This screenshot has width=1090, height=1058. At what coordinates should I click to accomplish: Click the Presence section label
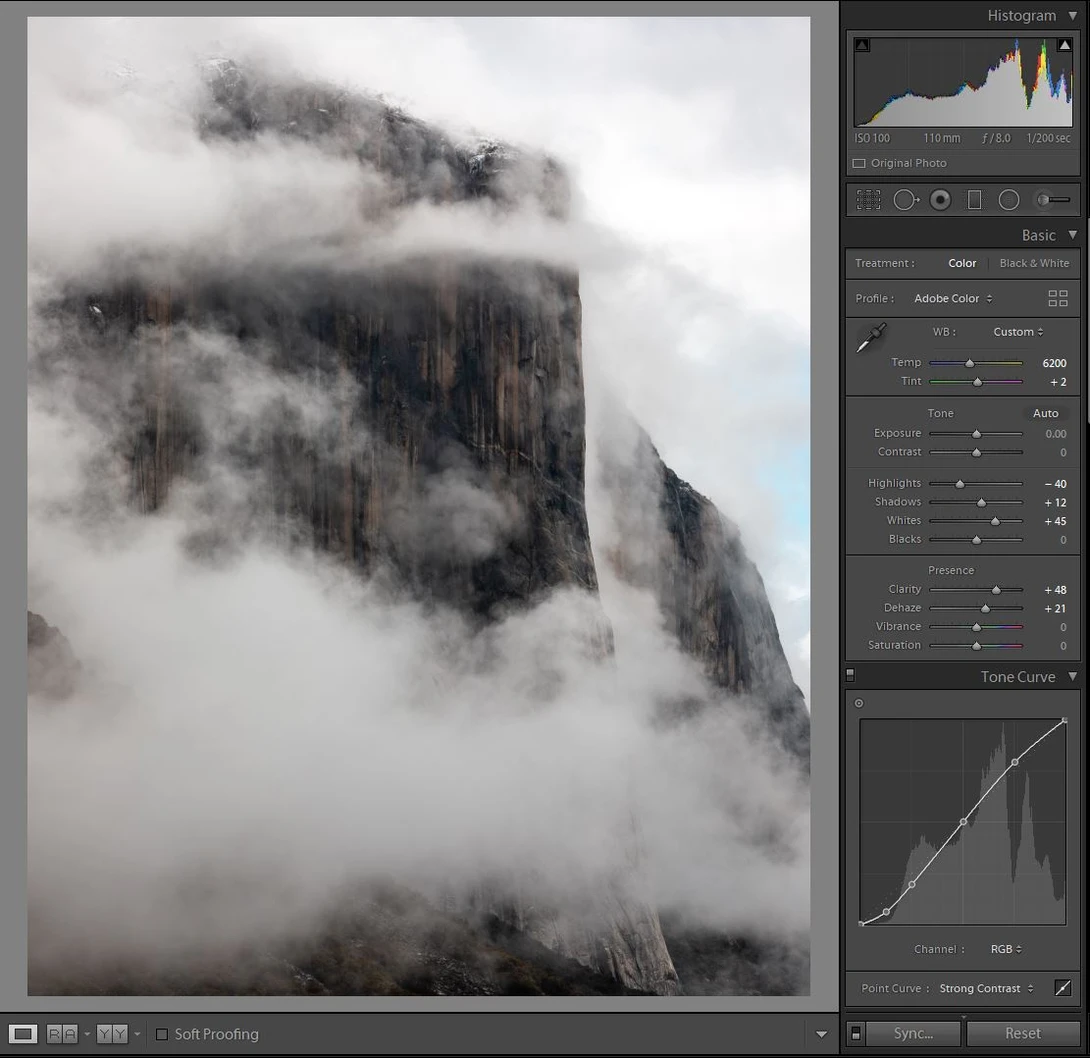coord(950,570)
